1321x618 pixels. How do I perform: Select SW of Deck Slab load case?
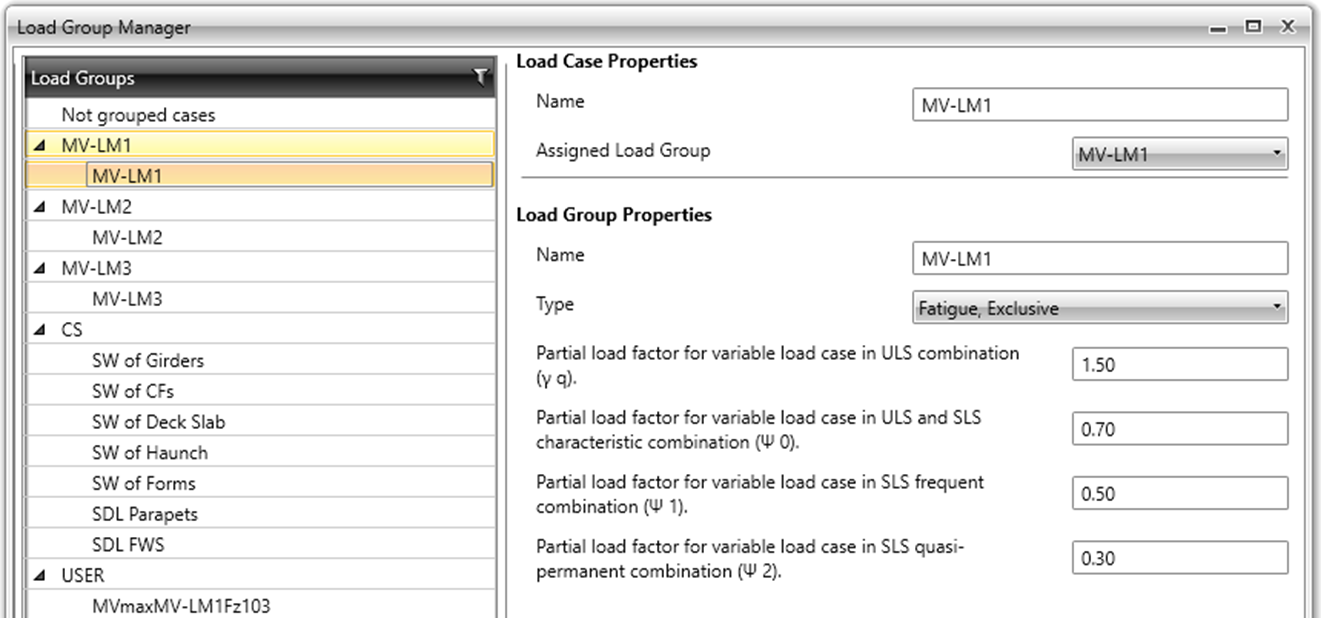click(158, 422)
